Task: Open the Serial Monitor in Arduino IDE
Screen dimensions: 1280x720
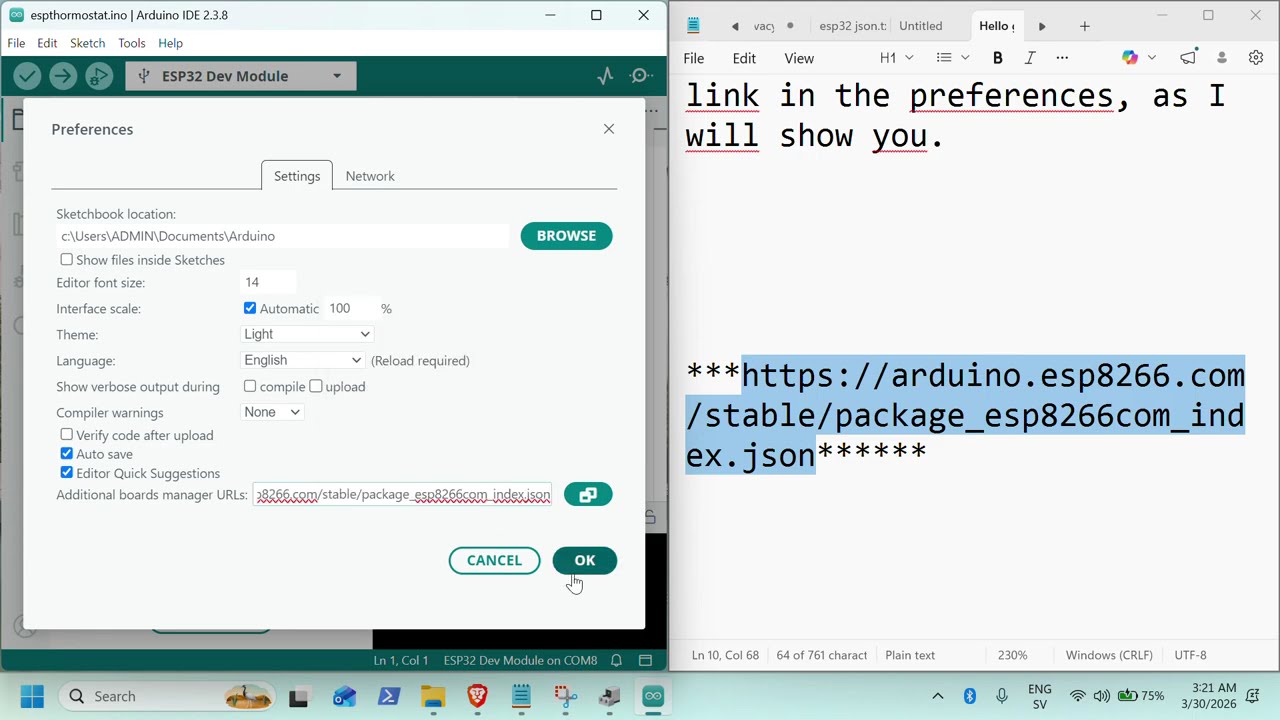Action: [x=641, y=76]
